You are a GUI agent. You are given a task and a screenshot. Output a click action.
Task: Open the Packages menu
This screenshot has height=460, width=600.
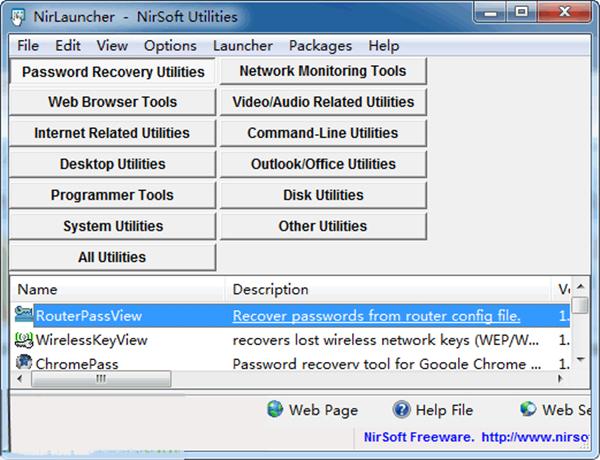(320, 46)
